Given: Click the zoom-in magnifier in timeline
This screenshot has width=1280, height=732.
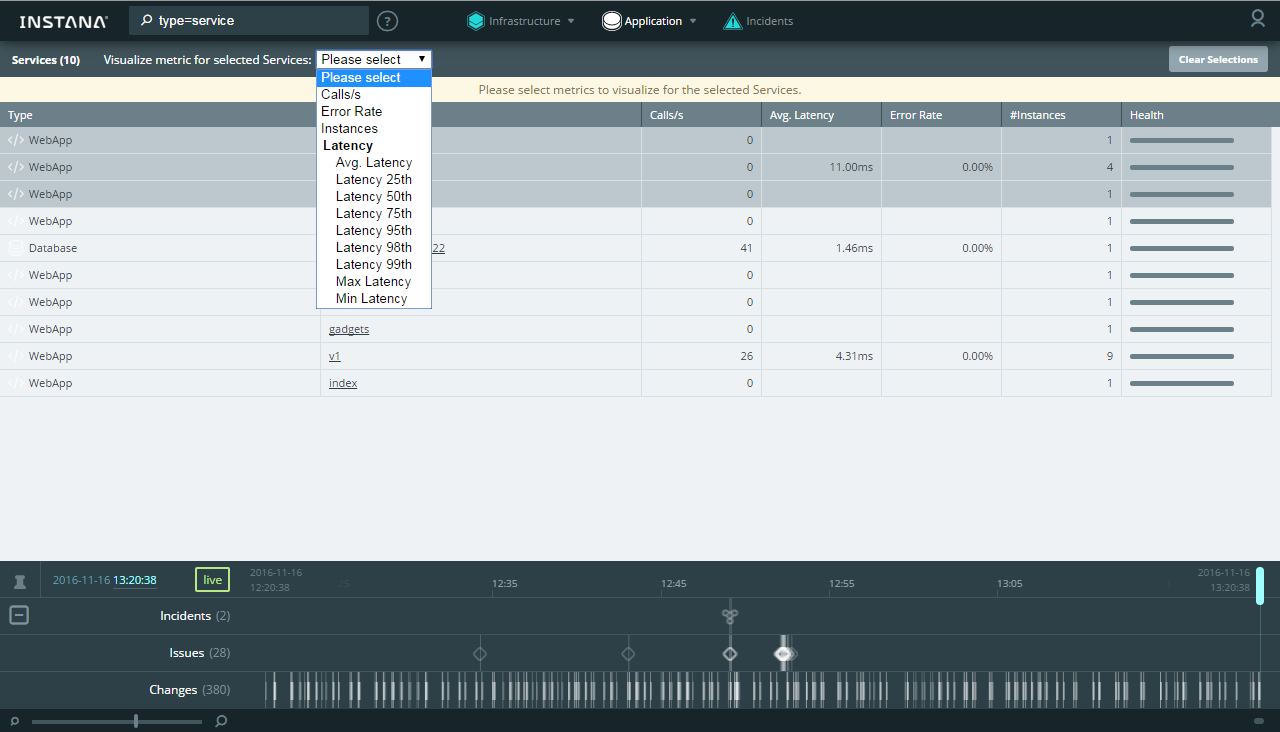Looking at the screenshot, I should pyautogui.click(x=221, y=721).
